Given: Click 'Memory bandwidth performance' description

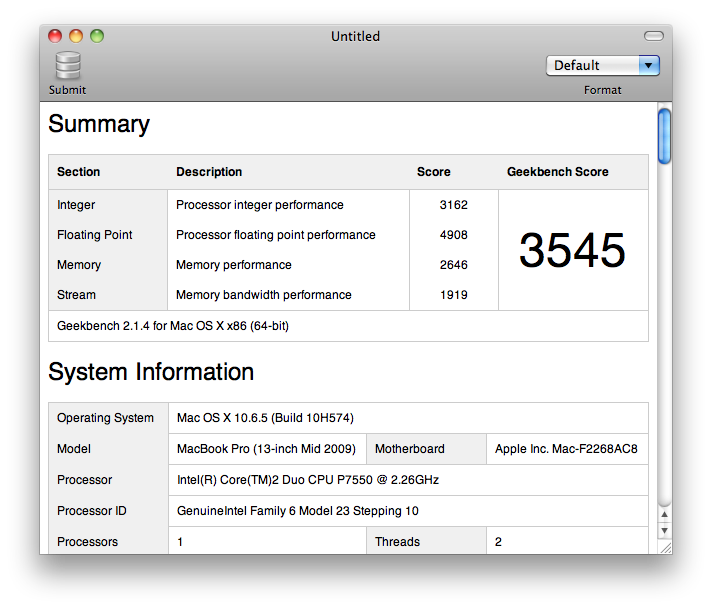Looking at the screenshot, I should (x=264, y=295).
